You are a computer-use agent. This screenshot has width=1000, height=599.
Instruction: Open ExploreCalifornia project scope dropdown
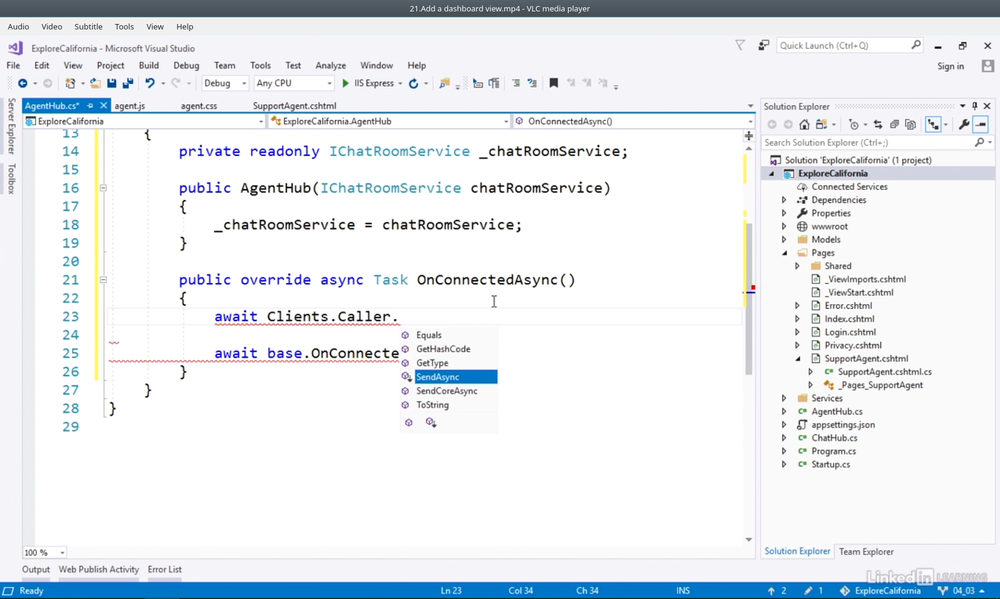[144, 121]
